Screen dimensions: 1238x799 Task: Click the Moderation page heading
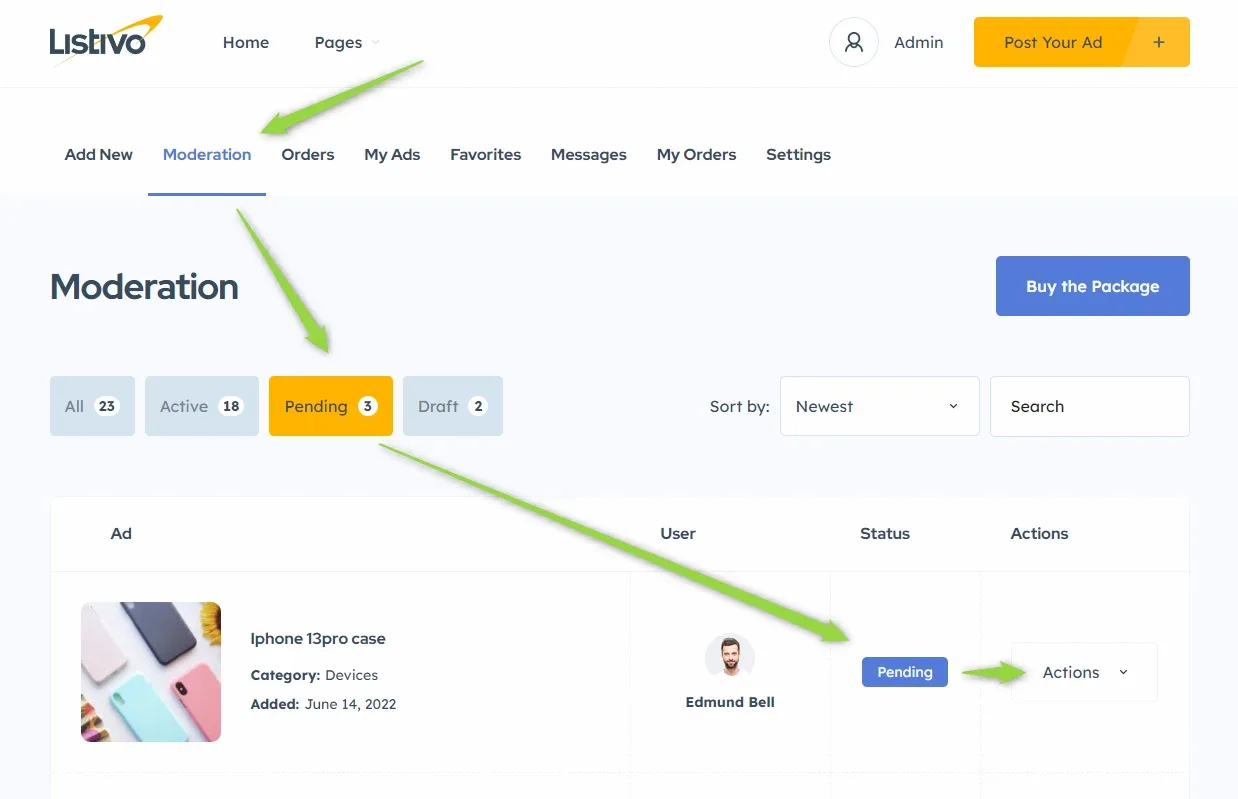pyautogui.click(x=145, y=287)
